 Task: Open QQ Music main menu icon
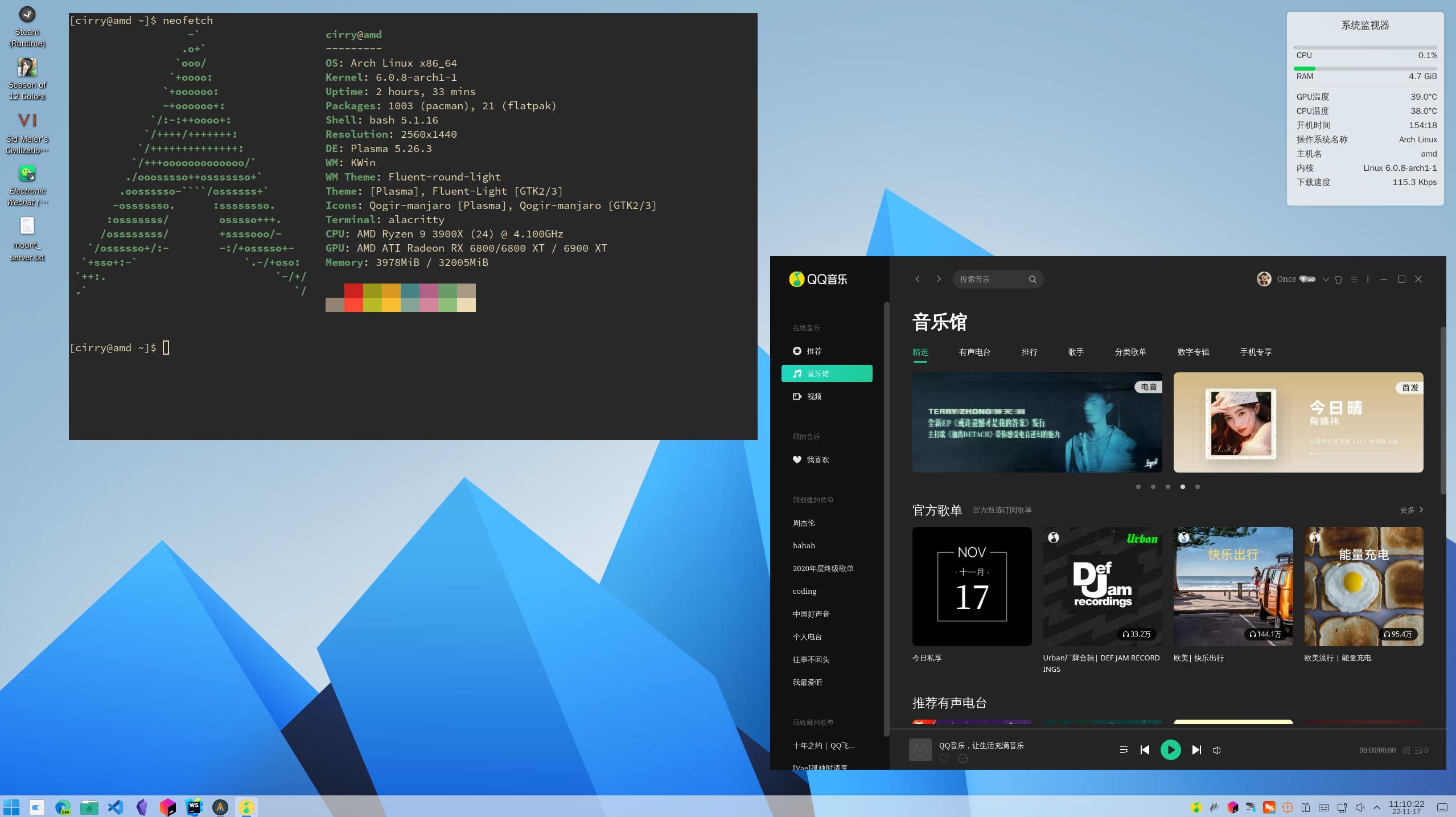pyautogui.click(x=1354, y=280)
